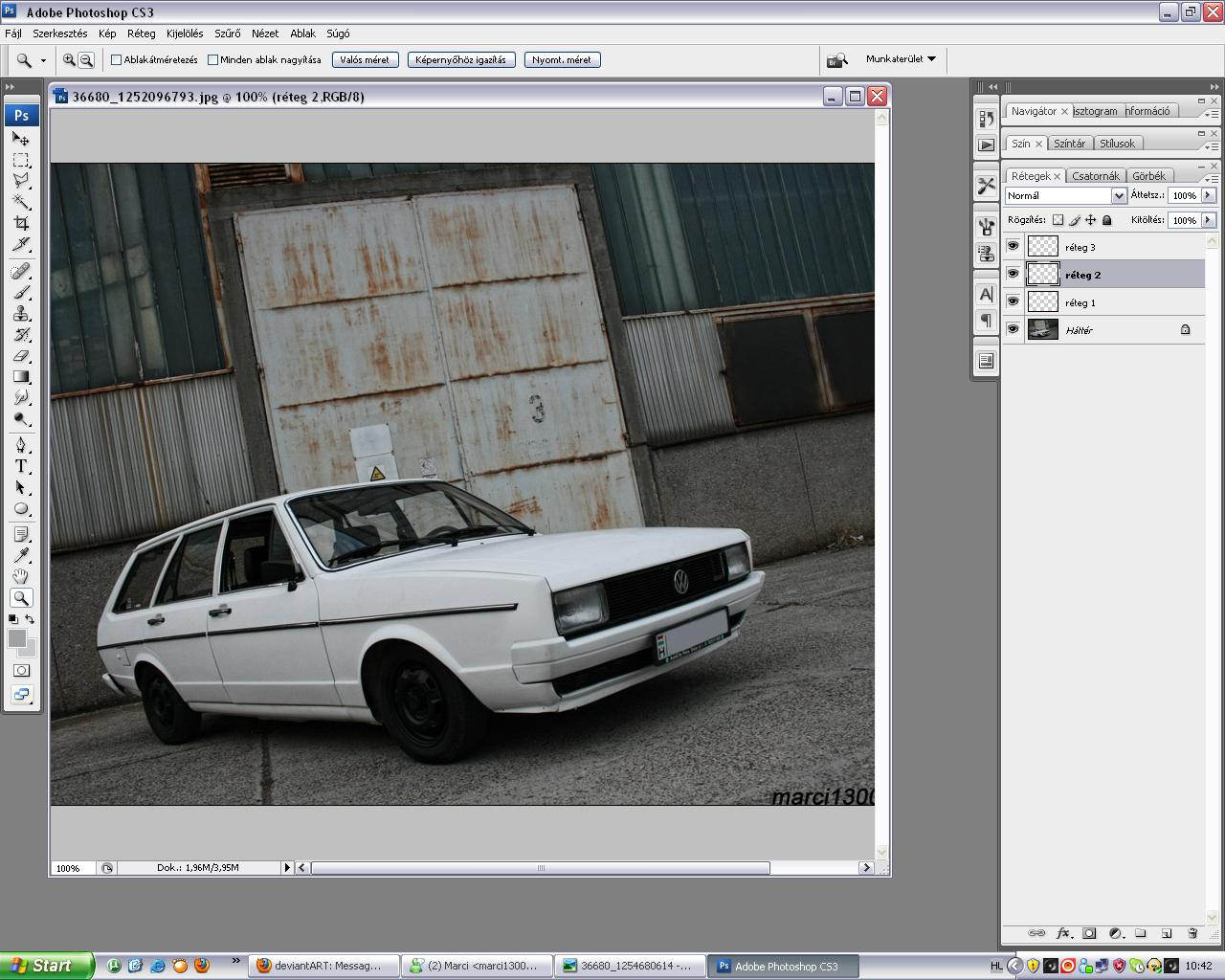The height and width of the screenshot is (980, 1225).
Task: Select the Pen tool
Action: coord(21,446)
